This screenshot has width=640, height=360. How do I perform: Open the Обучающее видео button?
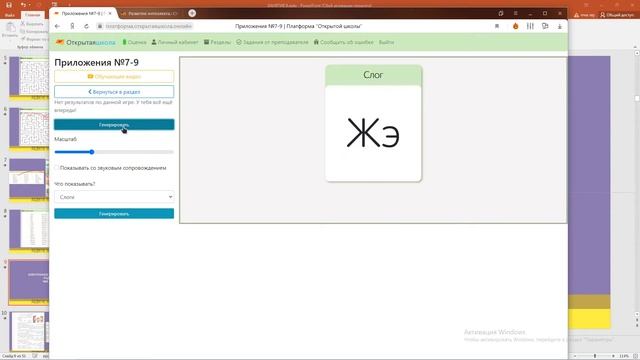114,76
